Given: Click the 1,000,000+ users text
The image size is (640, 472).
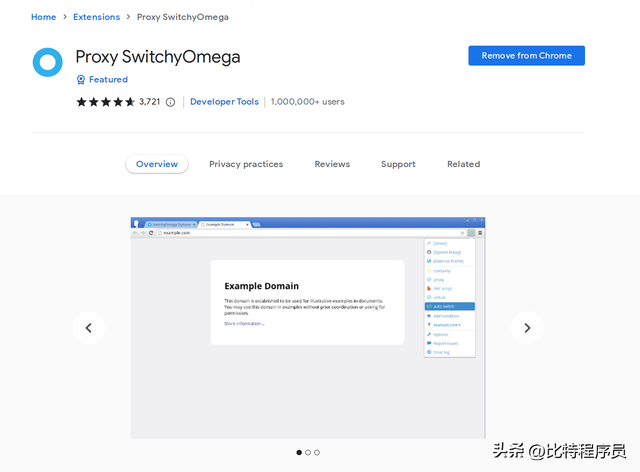Looking at the screenshot, I should point(307,102).
